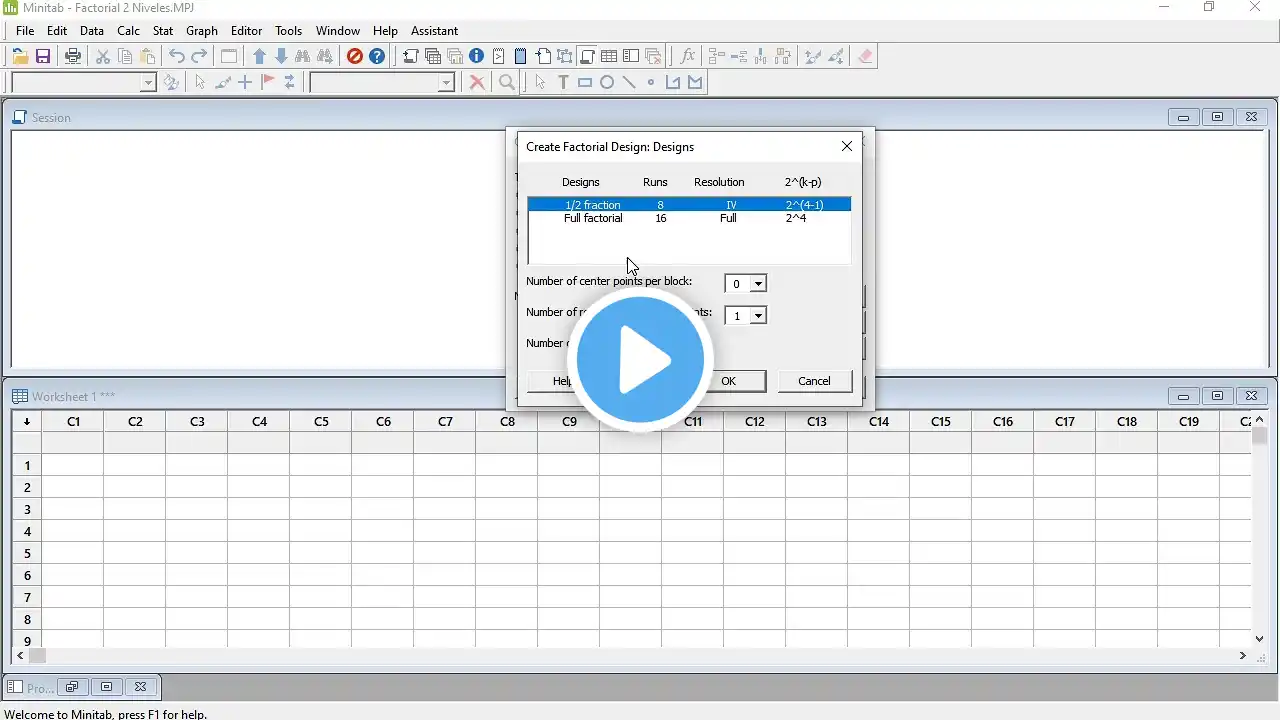The height and width of the screenshot is (720, 1280).
Task: Restore the minimized Project Manager window
Action: (x=72, y=687)
